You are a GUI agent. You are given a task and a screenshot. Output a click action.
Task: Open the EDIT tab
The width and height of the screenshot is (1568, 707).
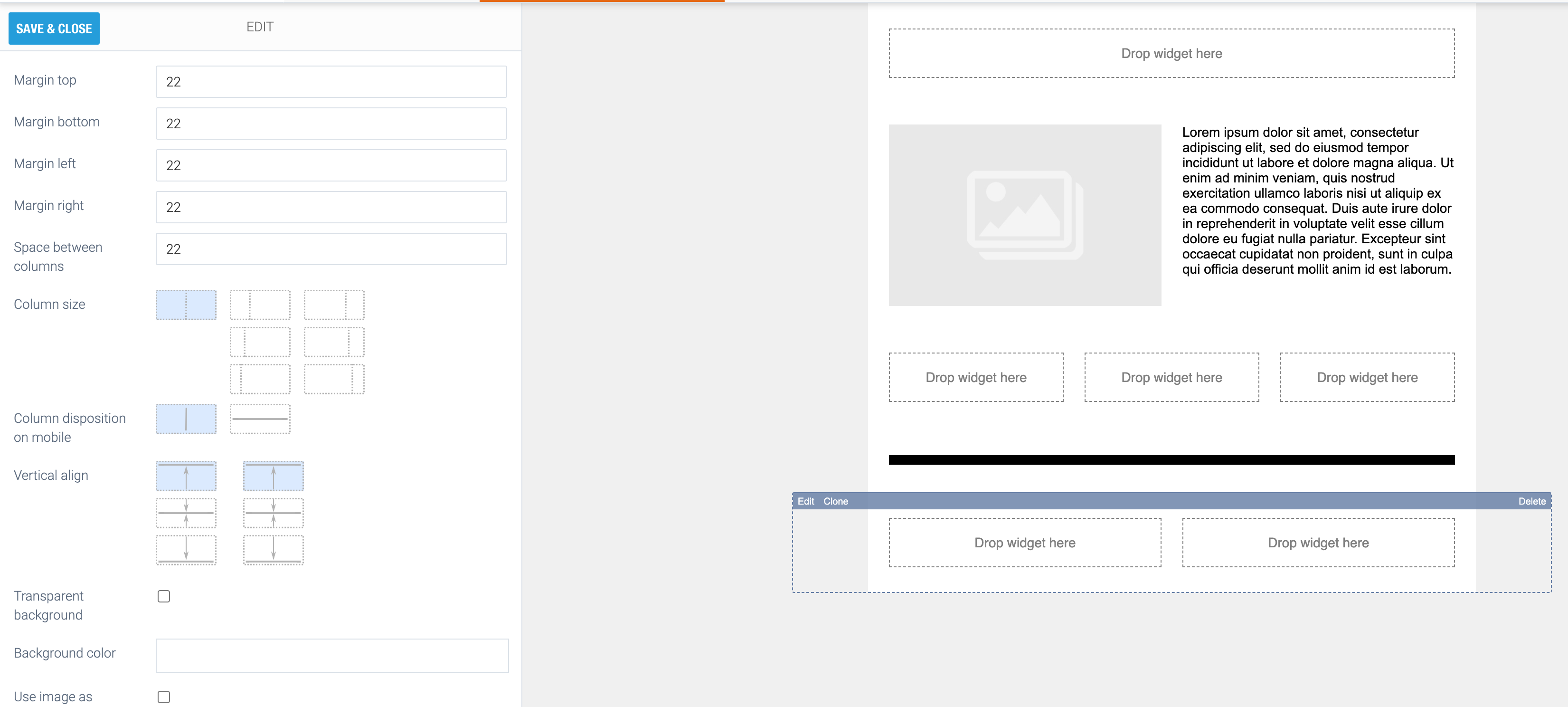(x=260, y=27)
